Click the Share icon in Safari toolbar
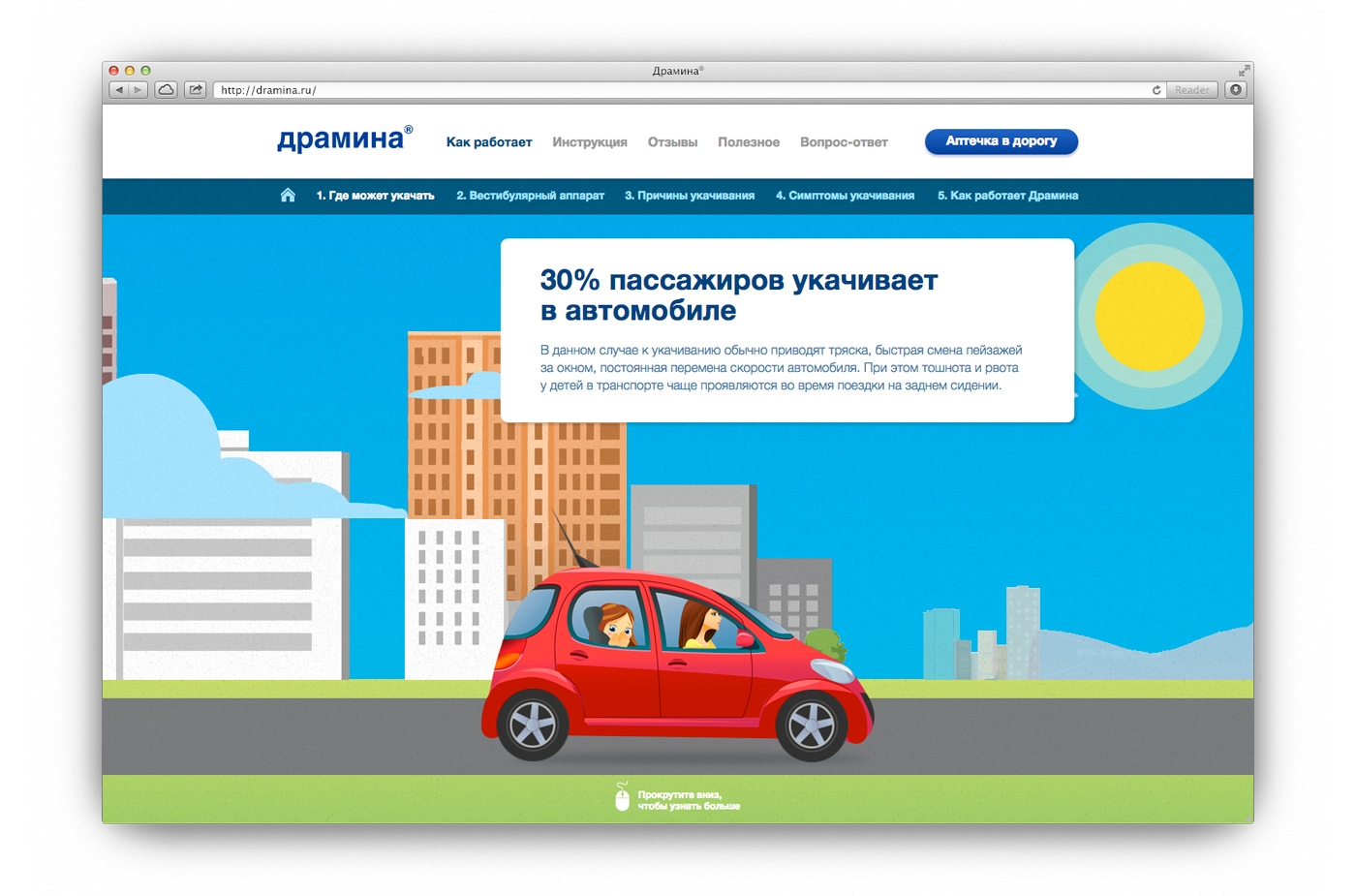Viewport: 1356px width, 896px height. point(196,90)
